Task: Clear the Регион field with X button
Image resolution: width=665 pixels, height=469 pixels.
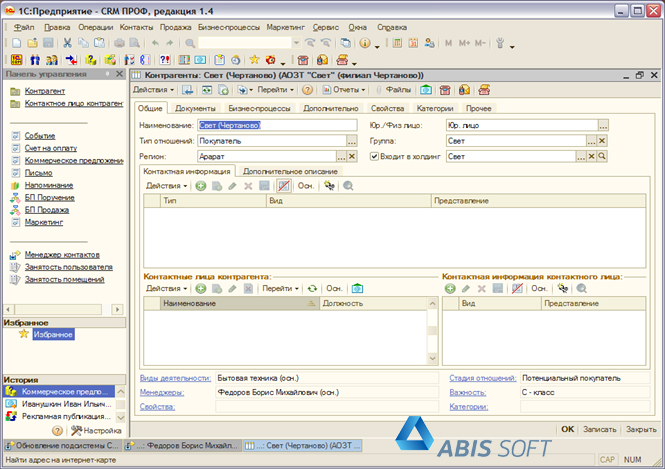Action: pyautogui.click(x=352, y=156)
